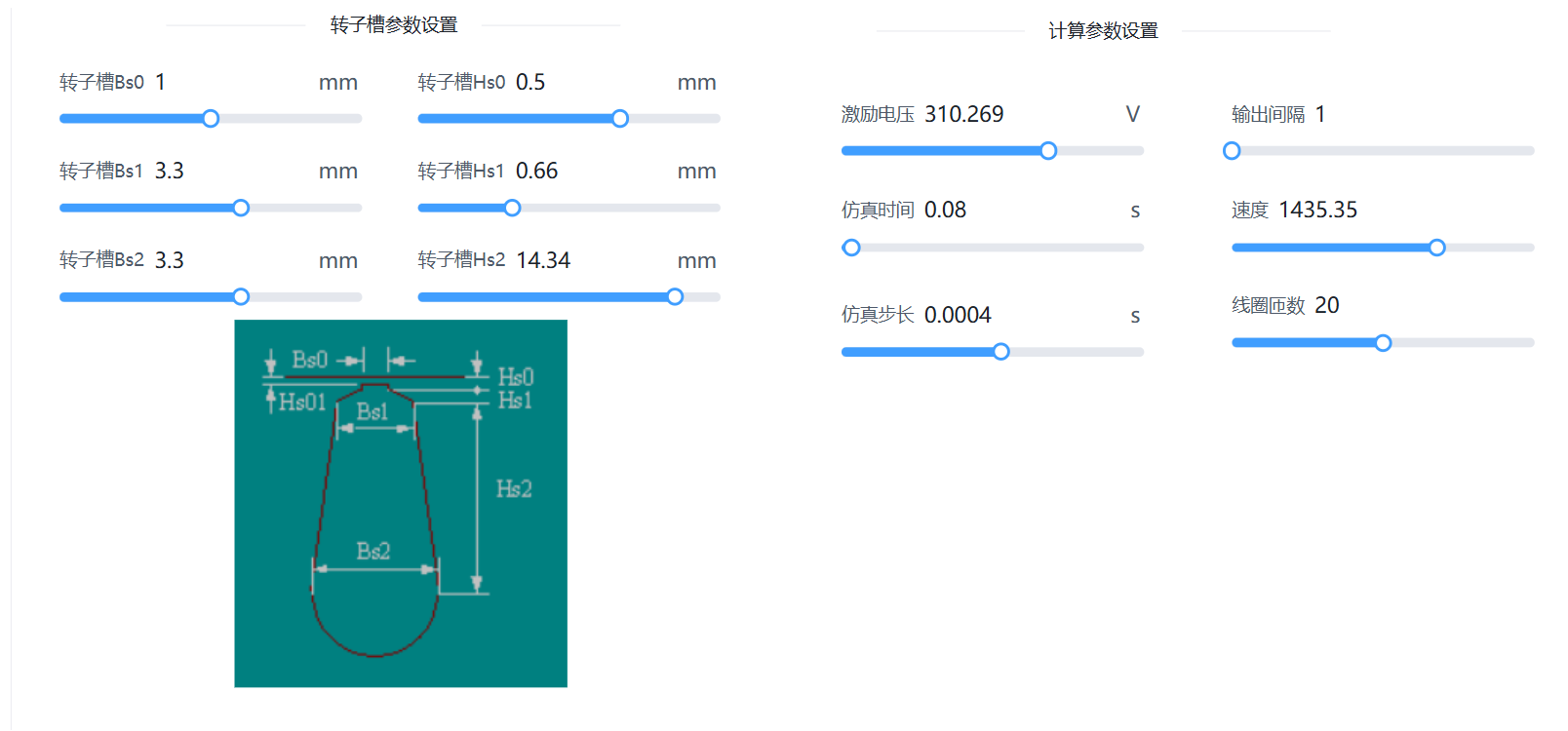
Task: Click the 转子槽Hs2 label
Action: [461, 260]
